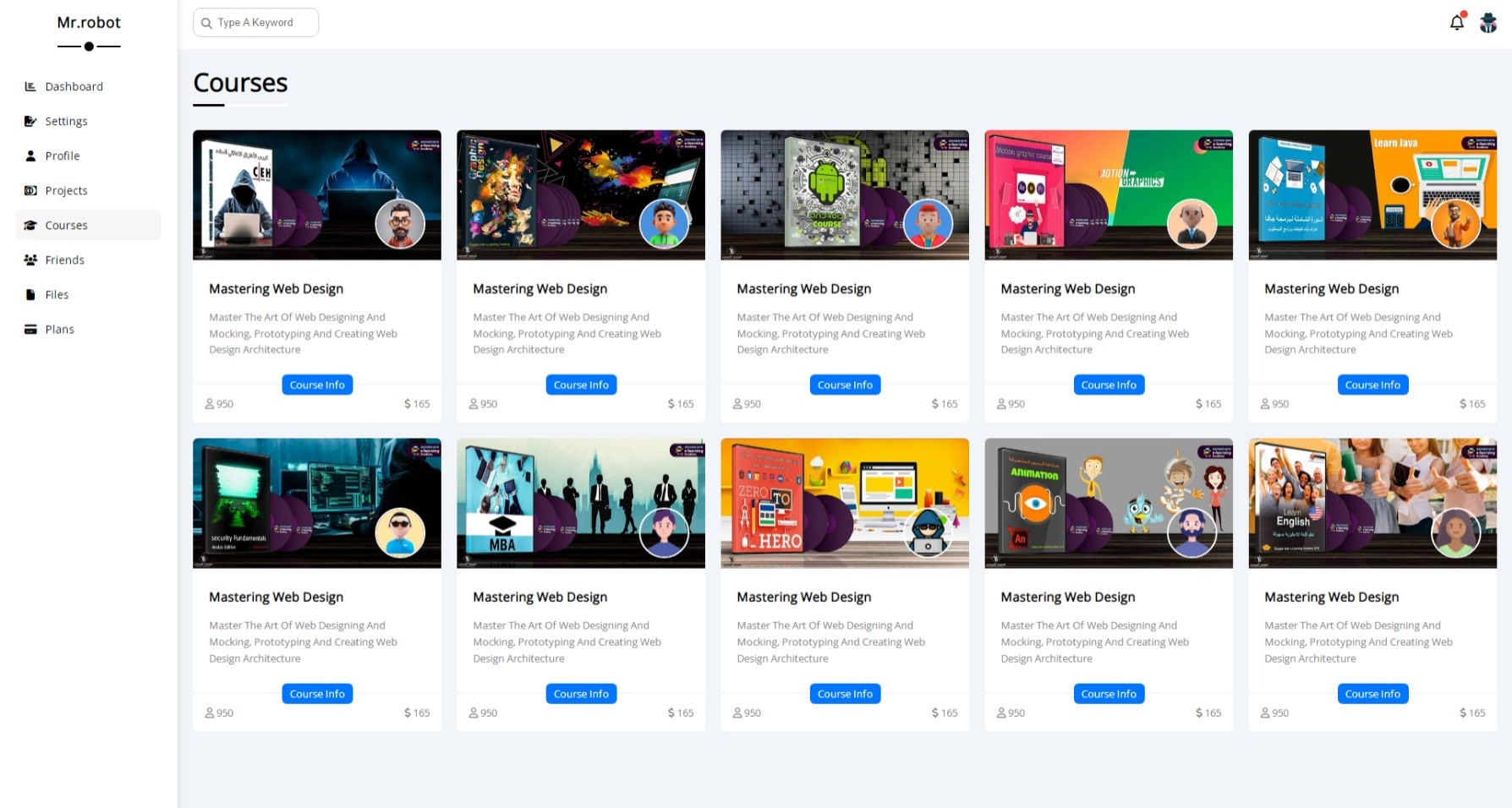Open the Dashboard menu item
This screenshot has width=1512, height=808.
(74, 86)
